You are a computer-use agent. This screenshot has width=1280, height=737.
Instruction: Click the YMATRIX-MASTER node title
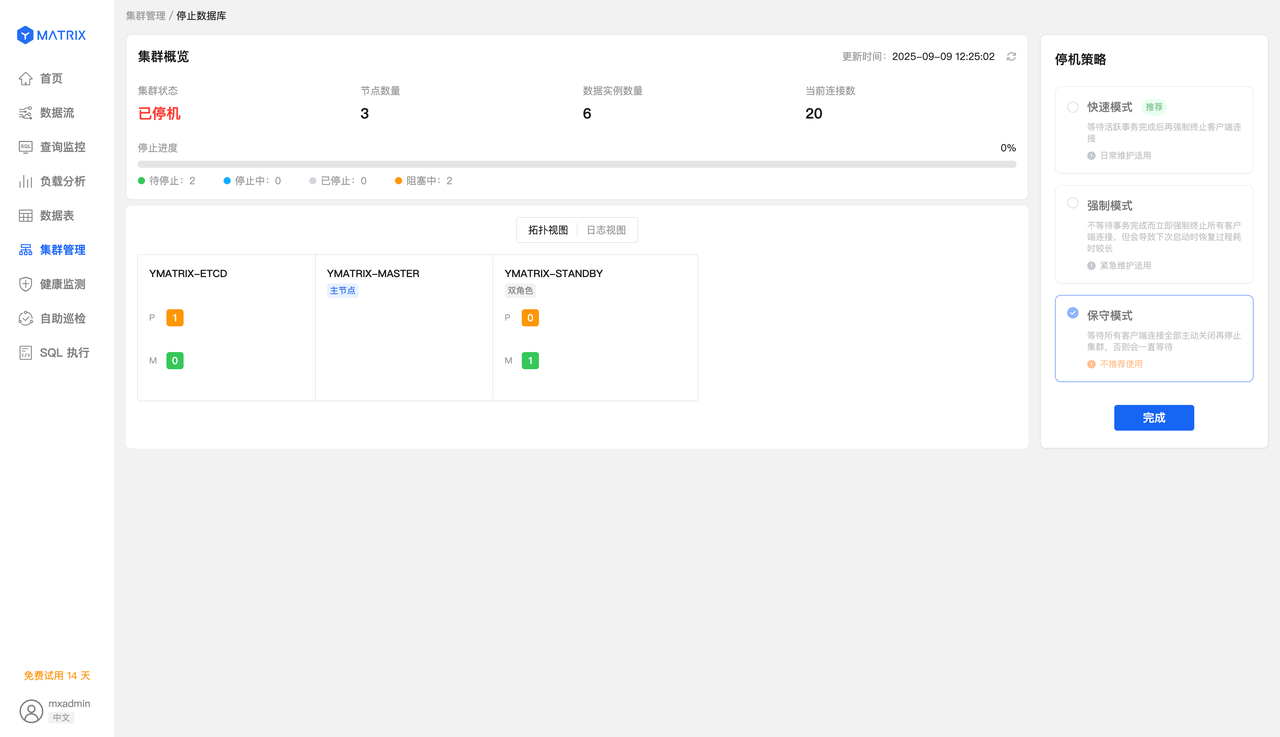click(x=373, y=273)
